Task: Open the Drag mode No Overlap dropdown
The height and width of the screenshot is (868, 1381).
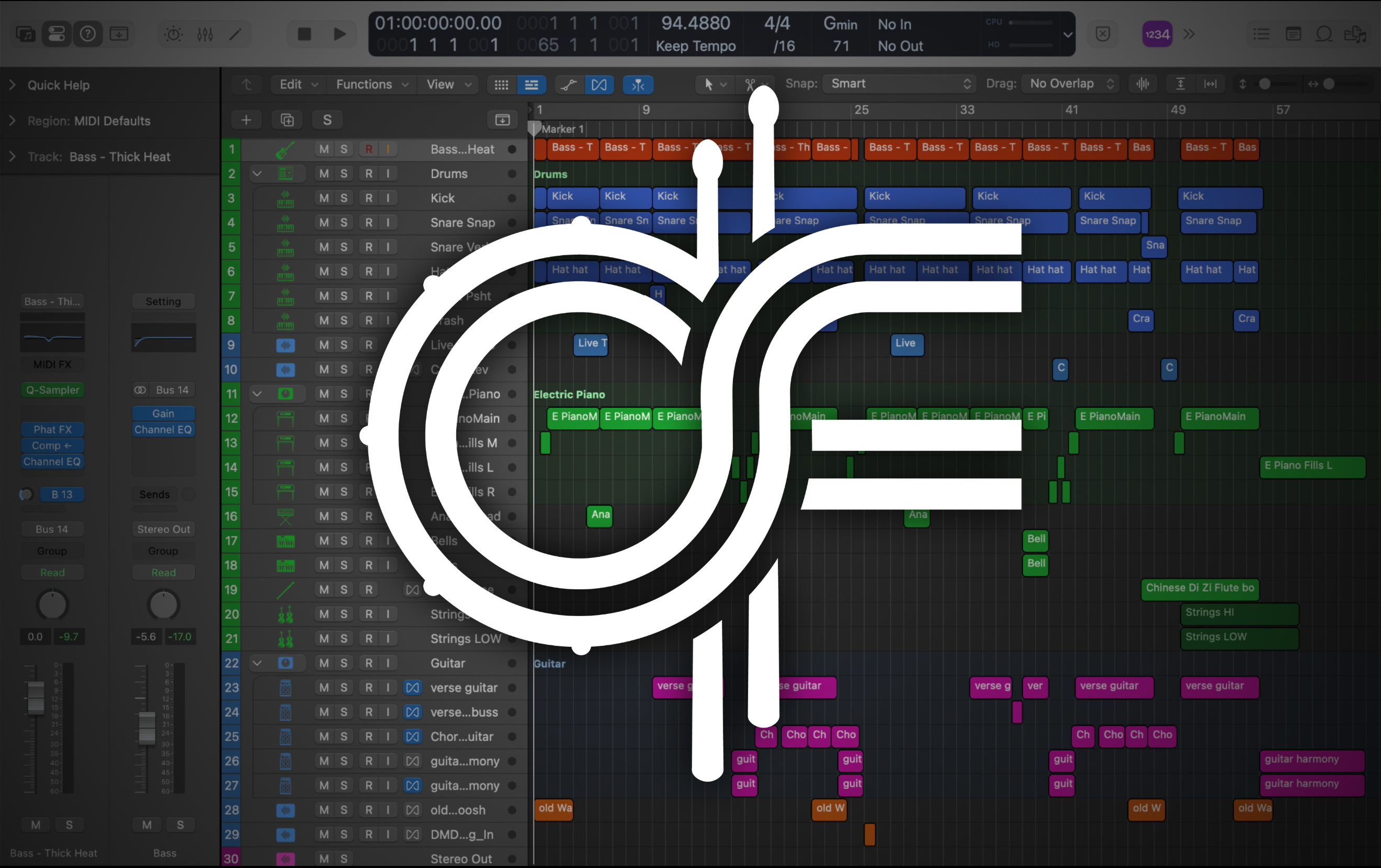Action: click(1071, 84)
